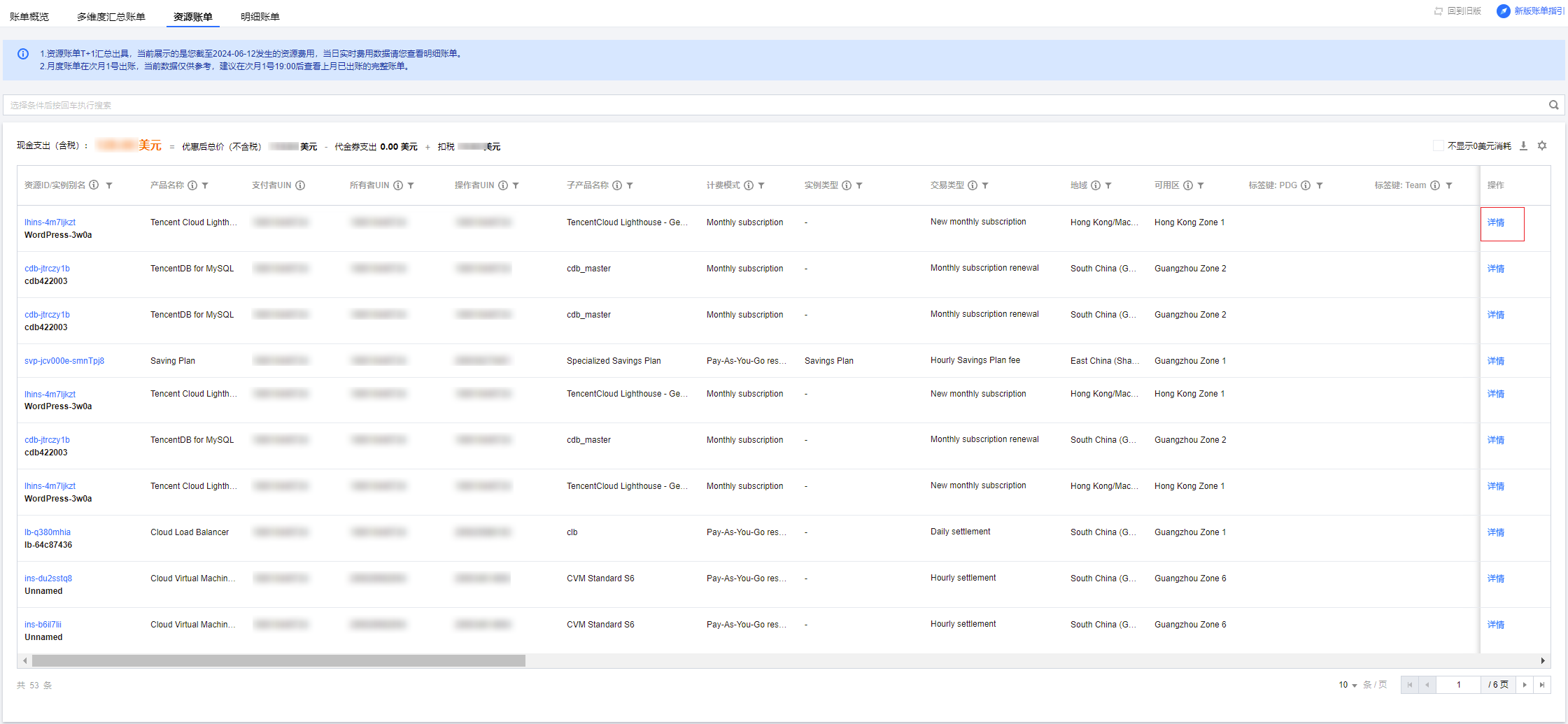The width and height of the screenshot is (1568, 724).
Task: Click the horizontal table scrollbar
Action: click(278, 661)
